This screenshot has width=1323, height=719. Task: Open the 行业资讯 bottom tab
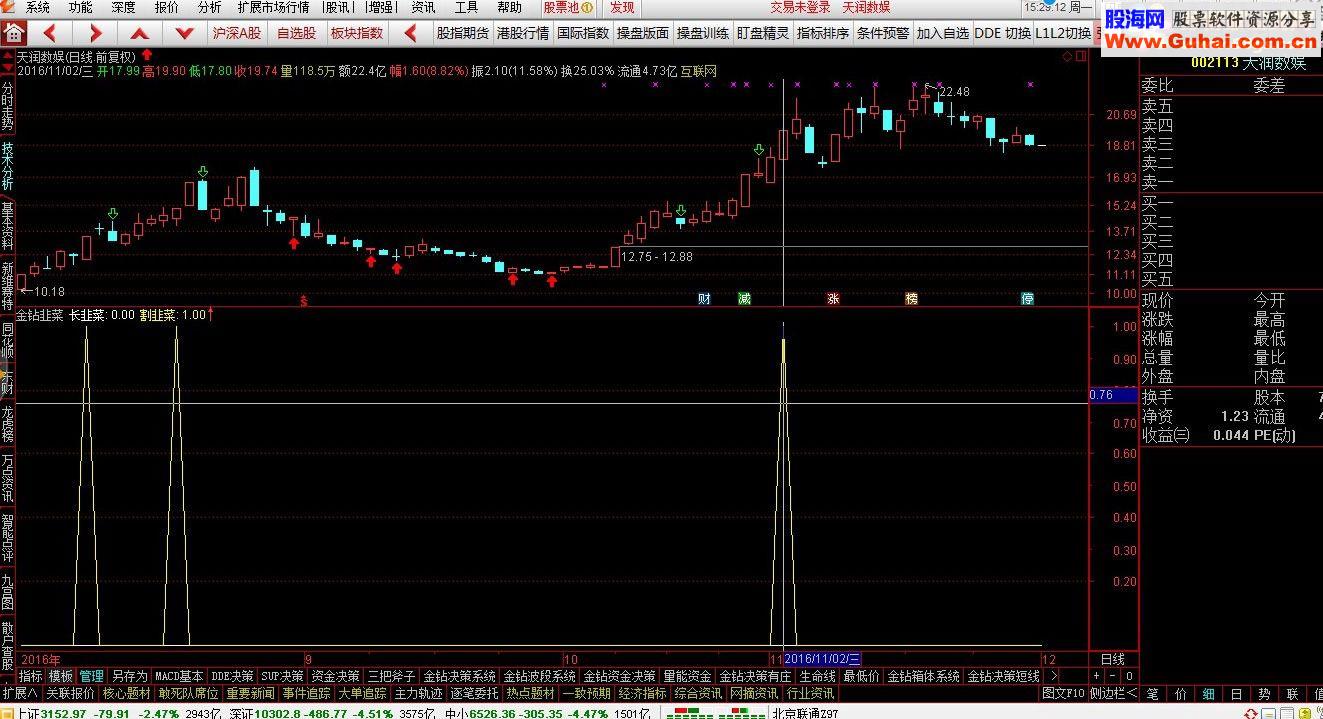click(810, 693)
